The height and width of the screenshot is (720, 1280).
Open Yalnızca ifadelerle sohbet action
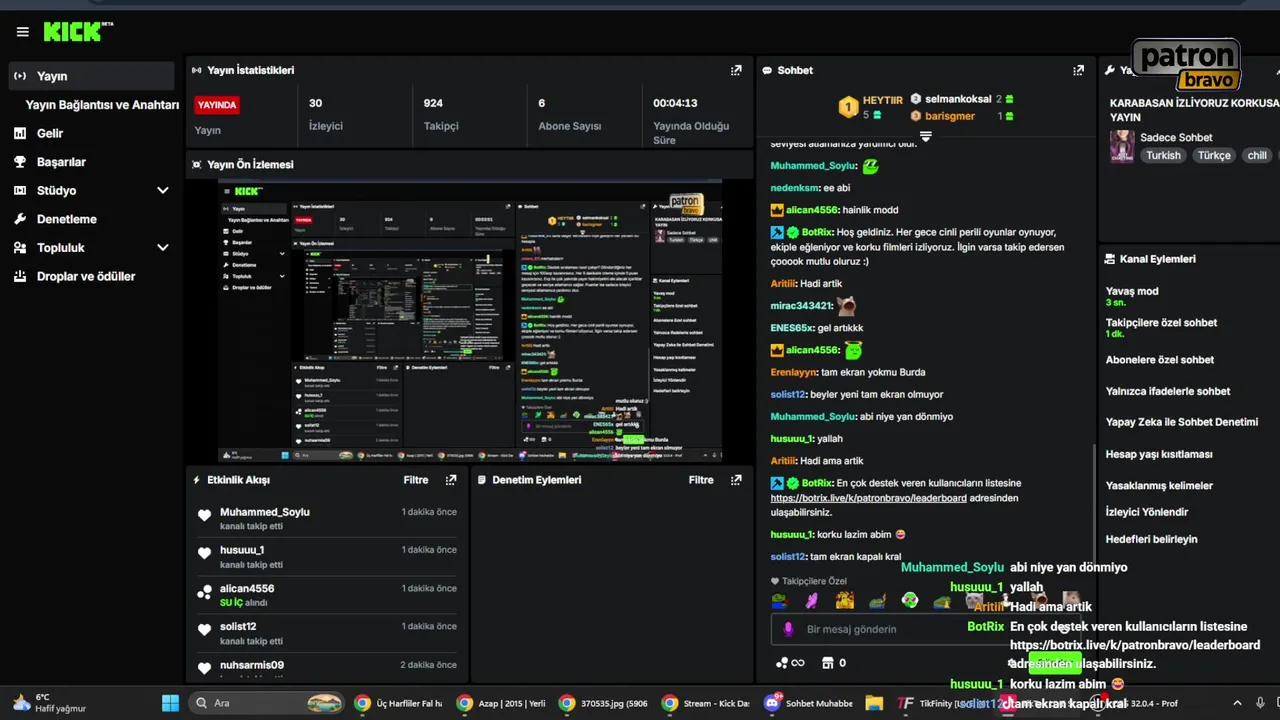1167,391
